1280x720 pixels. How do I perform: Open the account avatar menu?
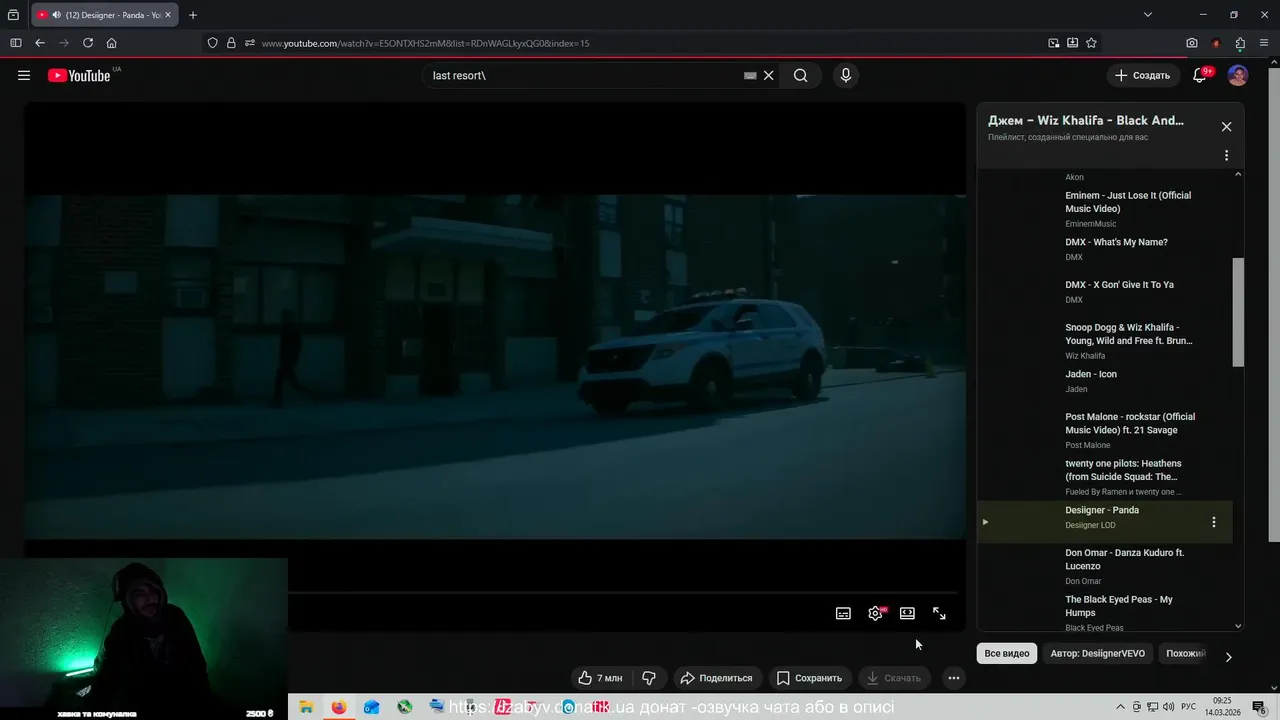tap(1238, 75)
